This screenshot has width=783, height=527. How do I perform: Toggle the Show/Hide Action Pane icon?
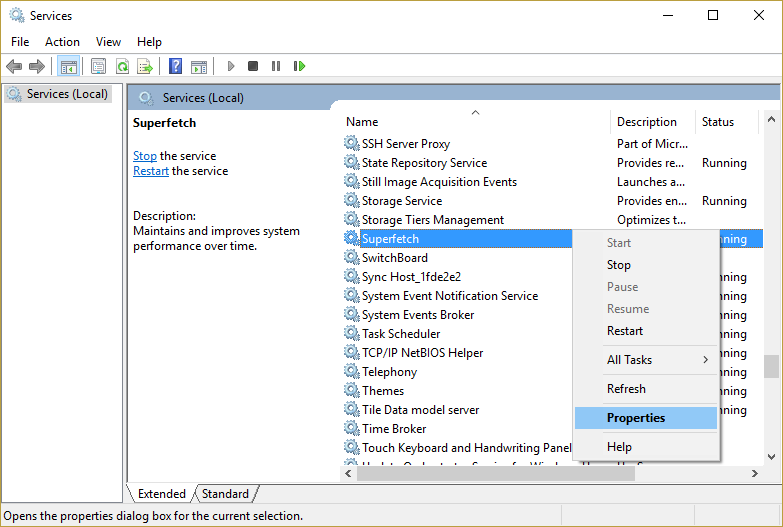tap(199, 66)
